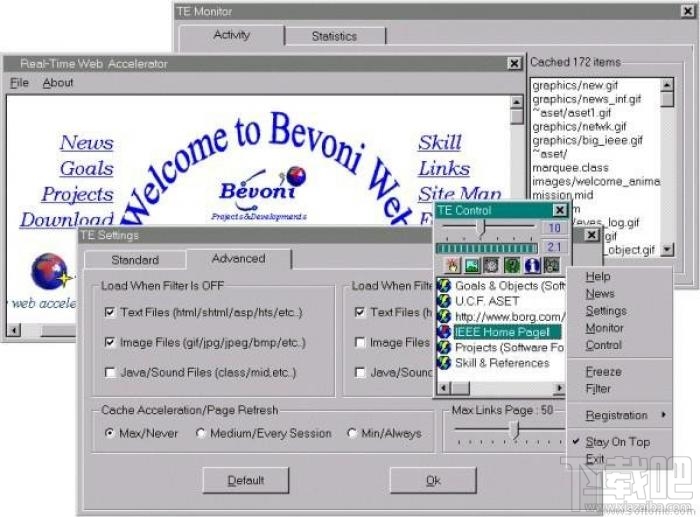Toggle Stay On Top in the context menu
Viewport: 700px width, 517px height.
(x=618, y=442)
